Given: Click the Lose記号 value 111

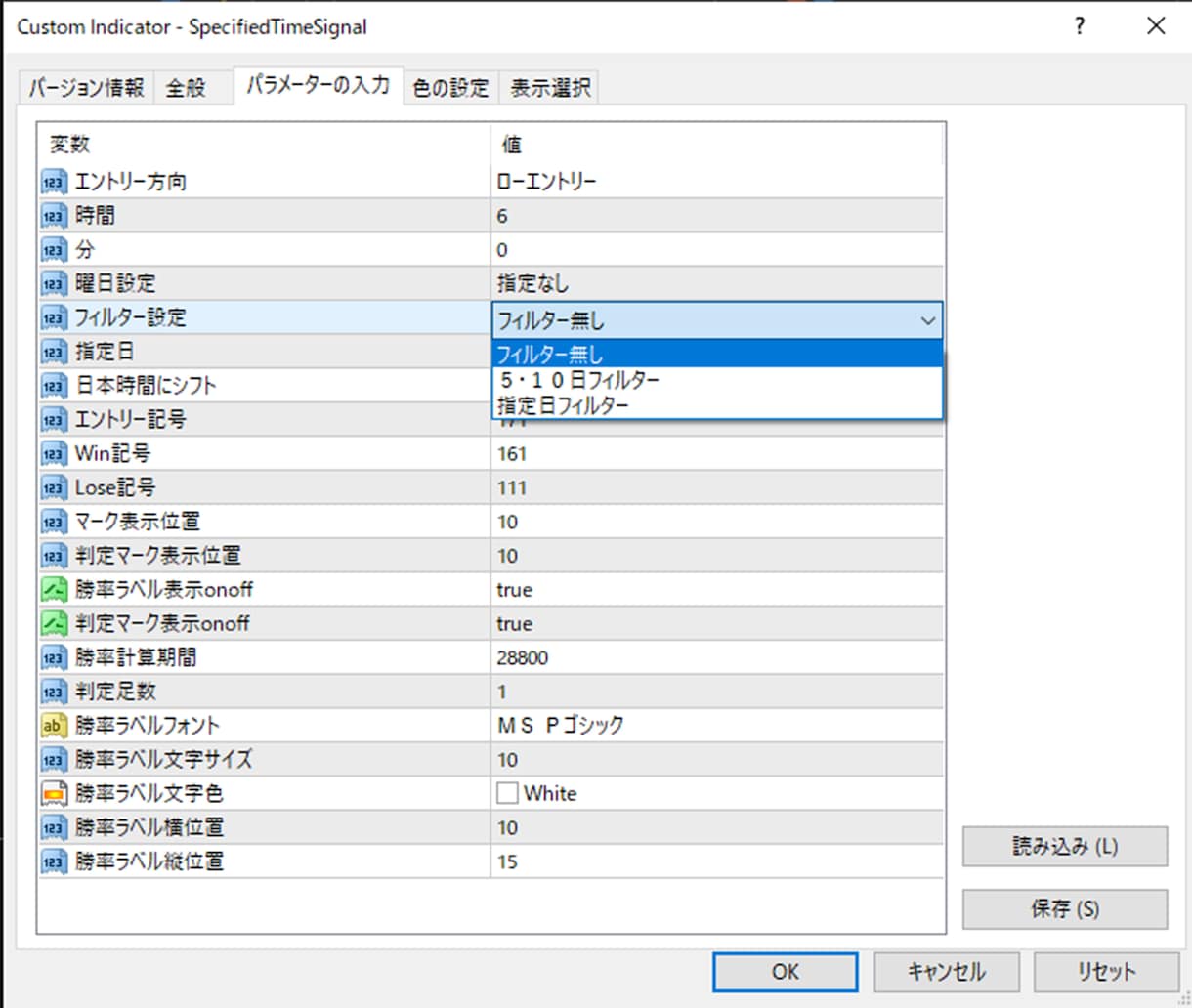Looking at the screenshot, I should click(x=511, y=488).
